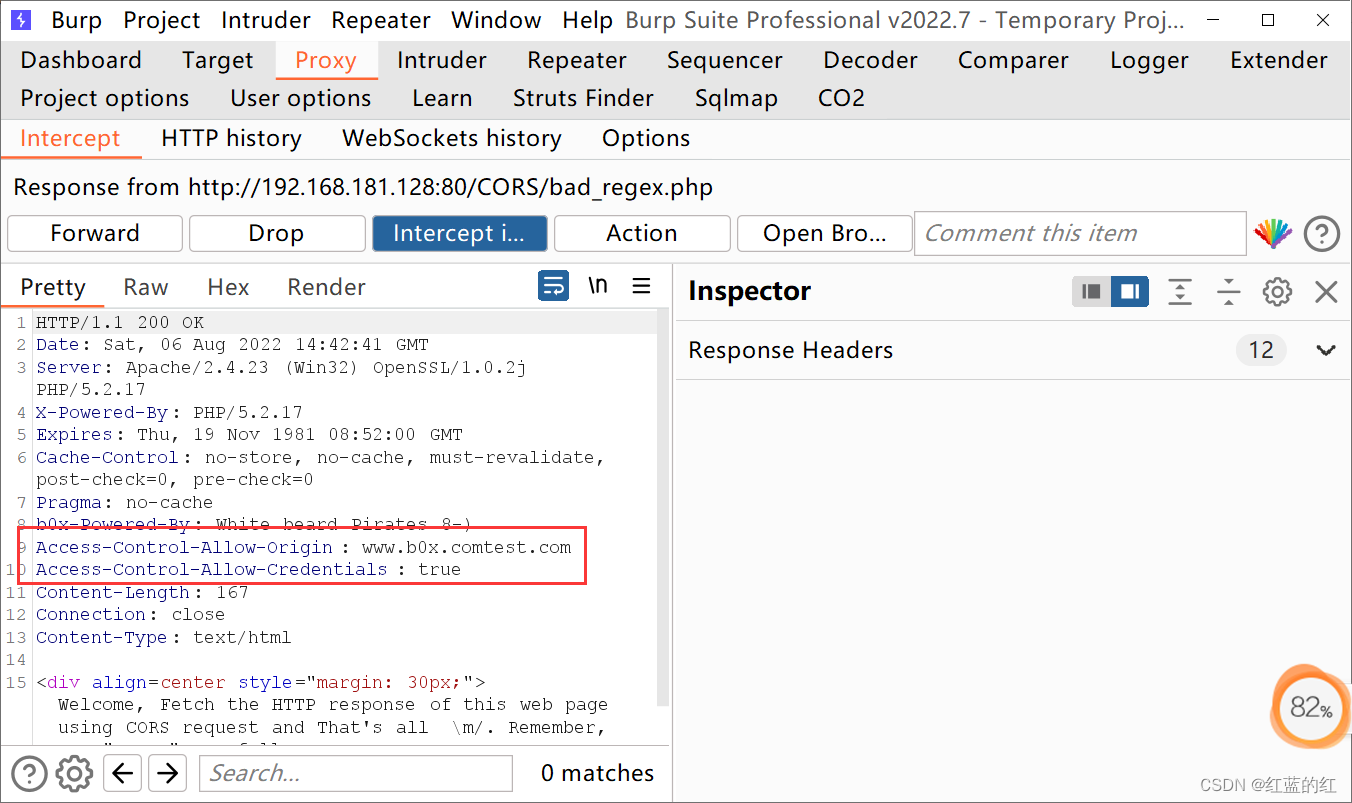This screenshot has width=1352, height=803.
Task: Select the Pretty view tab
Action: coord(53,287)
